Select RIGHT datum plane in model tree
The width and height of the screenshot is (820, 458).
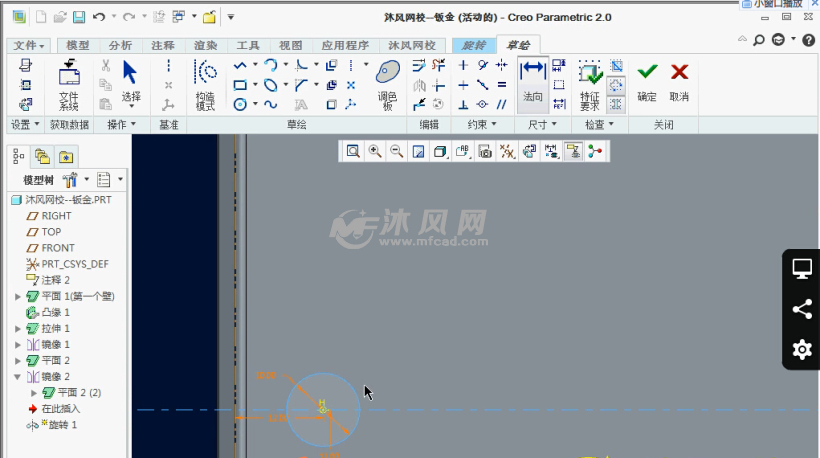pyautogui.click(x=49, y=216)
